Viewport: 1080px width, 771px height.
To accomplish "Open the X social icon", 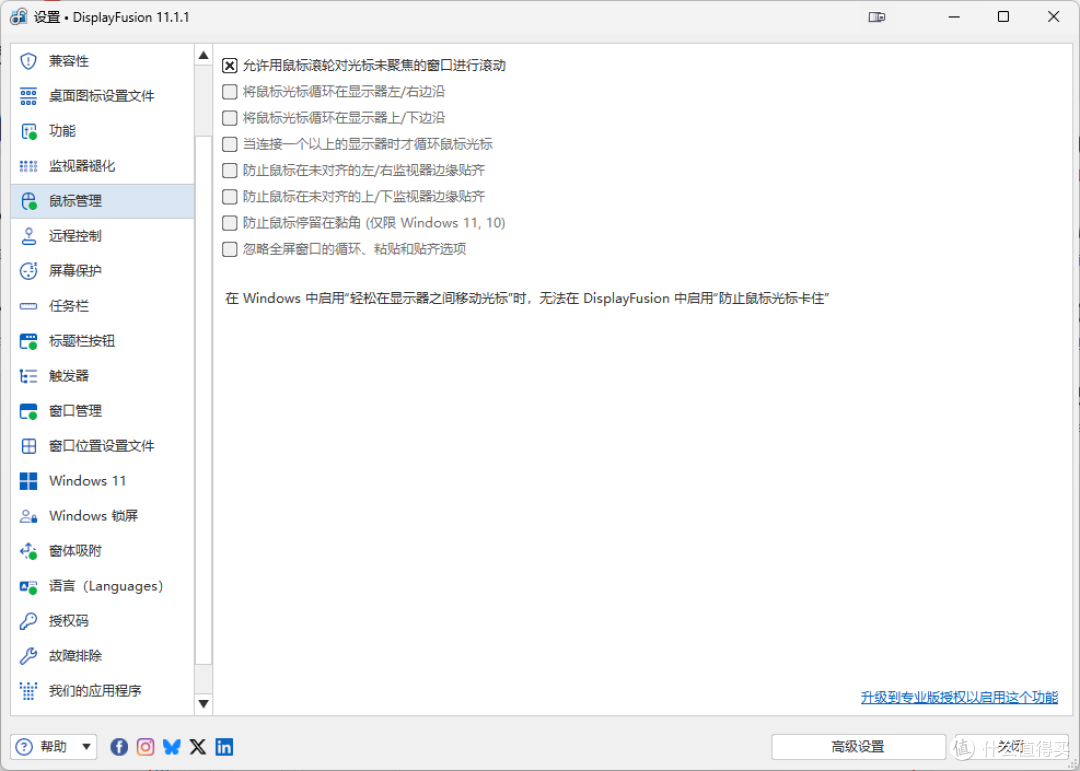I will tap(198, 747).
